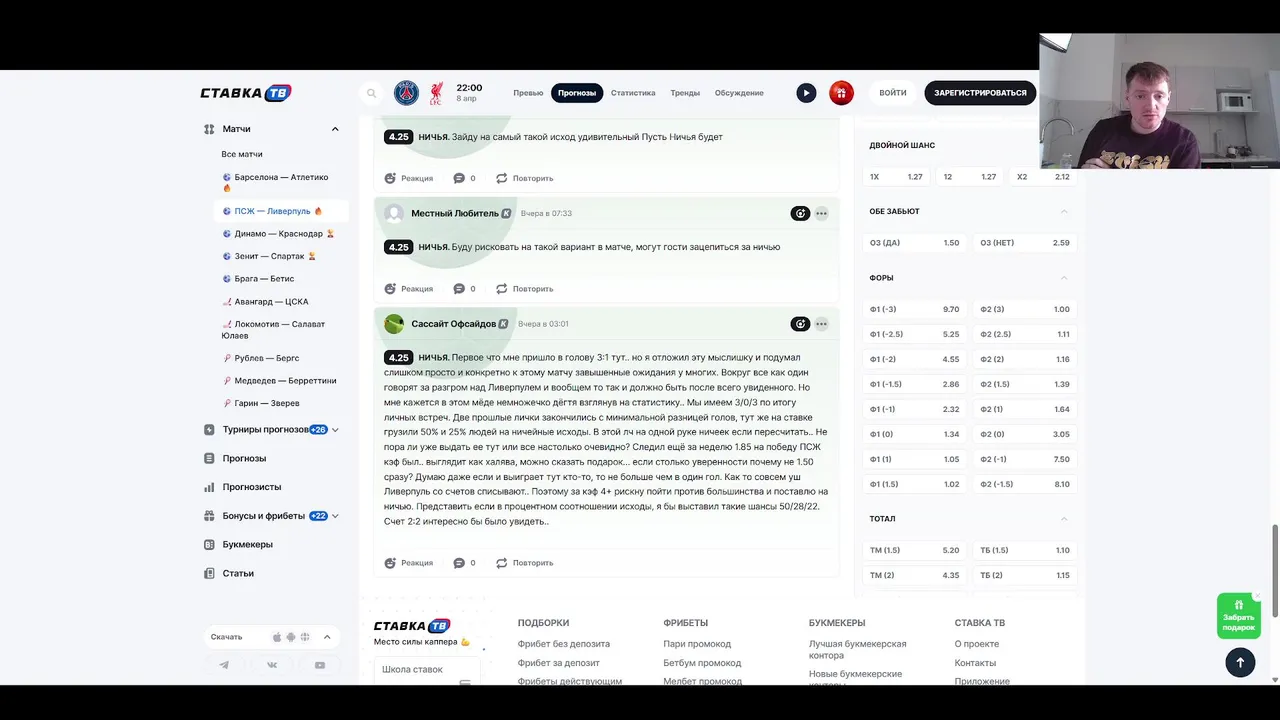The width and height of the screenshot is (1280, 720).
Task: Expand Турниры прогнозов sidebar section
Action: [x=335, y=430]
